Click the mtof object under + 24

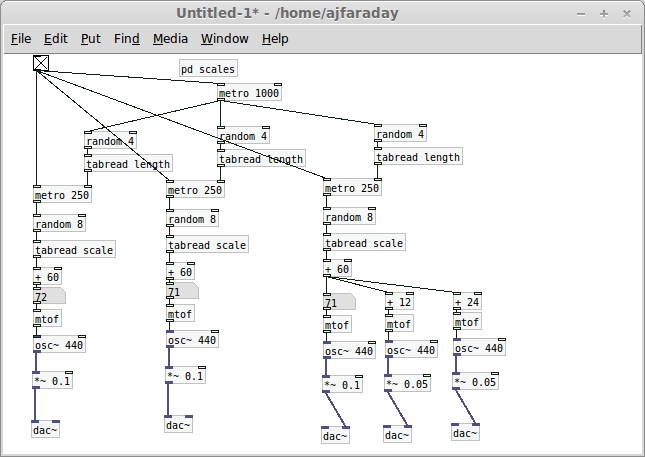point(467,321)
